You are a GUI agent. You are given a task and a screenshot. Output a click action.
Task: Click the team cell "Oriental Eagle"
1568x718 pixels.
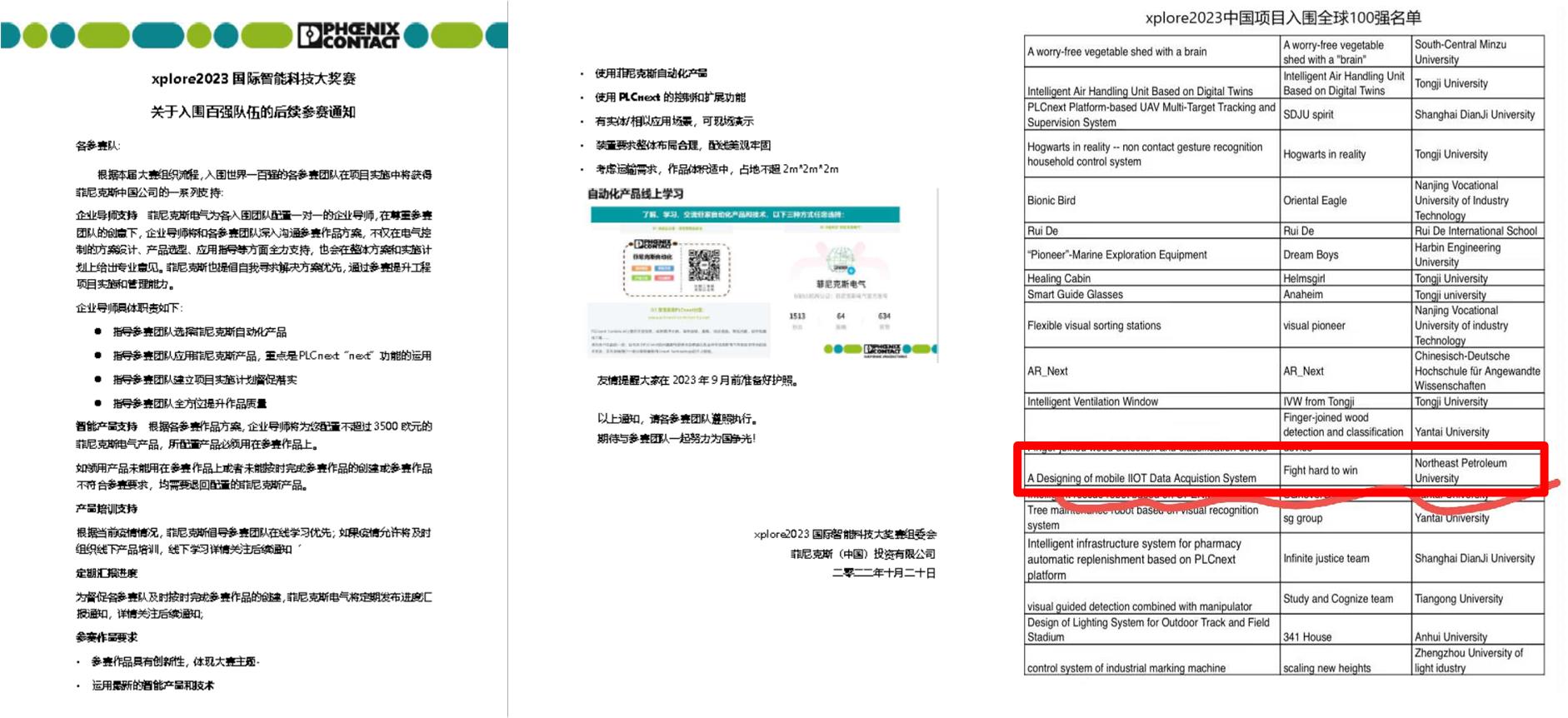click(1346, 201)
